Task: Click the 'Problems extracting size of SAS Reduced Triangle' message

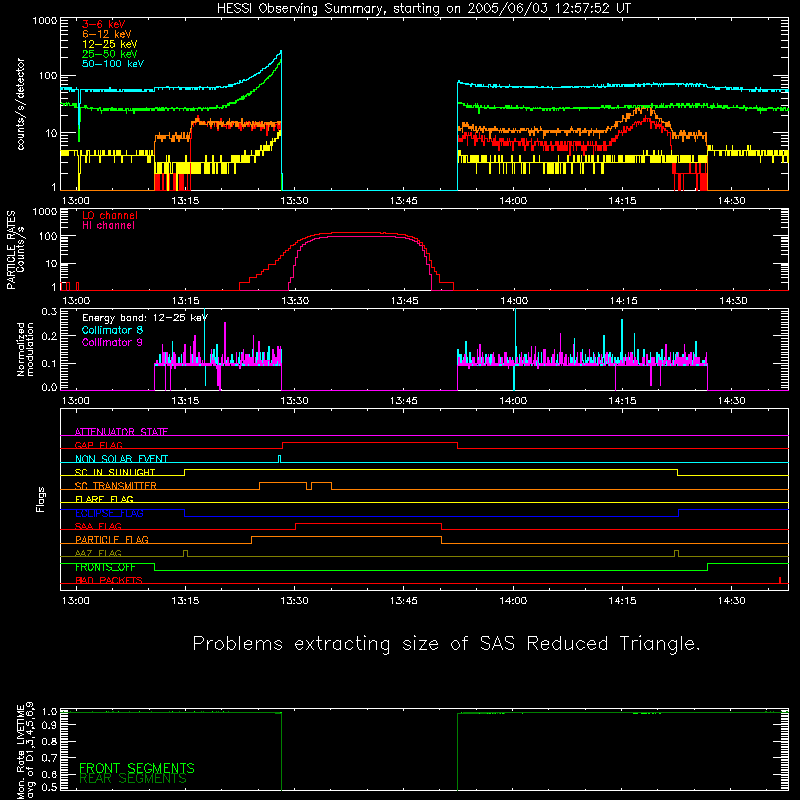Action: pos(446,644)
